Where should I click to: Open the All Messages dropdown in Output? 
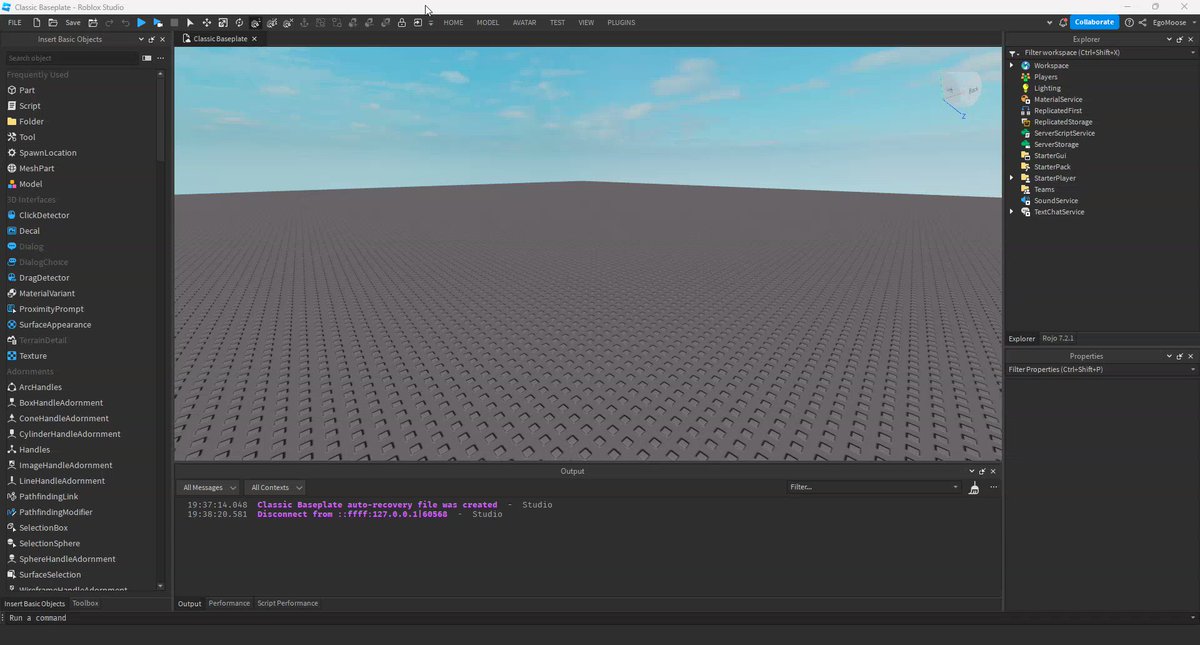point(208,487)
